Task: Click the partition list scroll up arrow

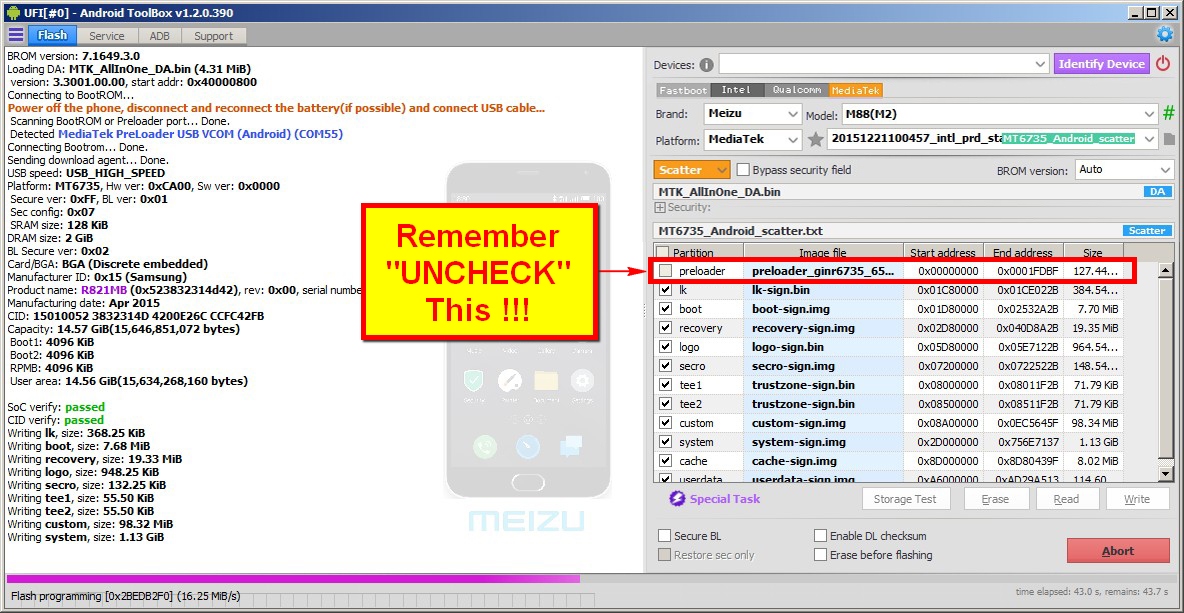Action: (1167, 270)
